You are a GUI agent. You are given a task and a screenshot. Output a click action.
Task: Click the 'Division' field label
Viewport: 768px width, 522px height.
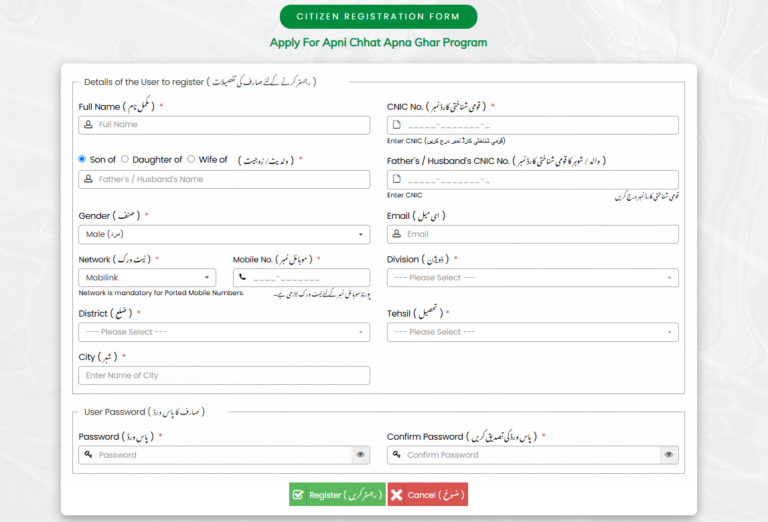click(x=418, y=259)
